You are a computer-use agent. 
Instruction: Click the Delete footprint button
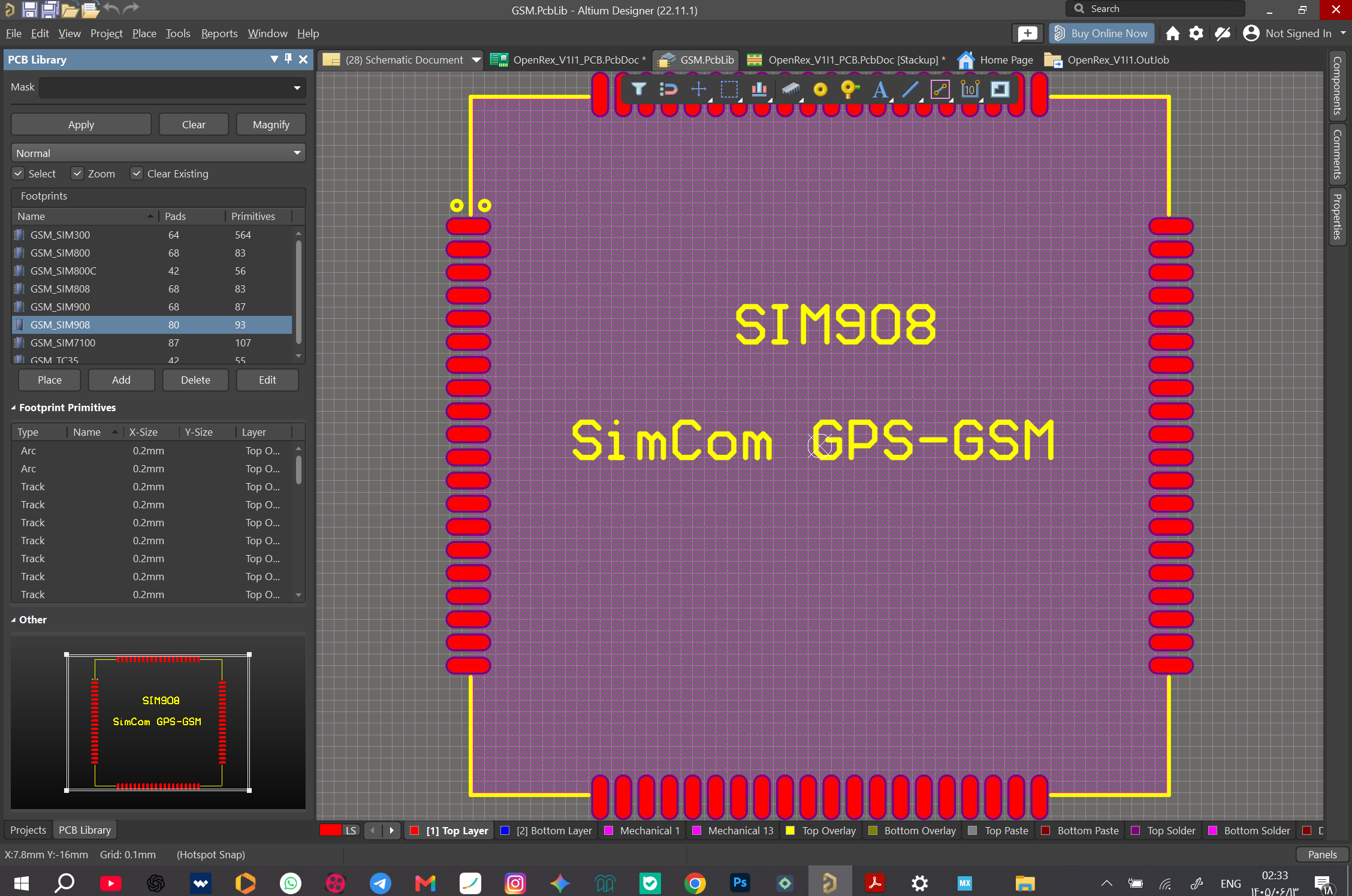(195, 380)
